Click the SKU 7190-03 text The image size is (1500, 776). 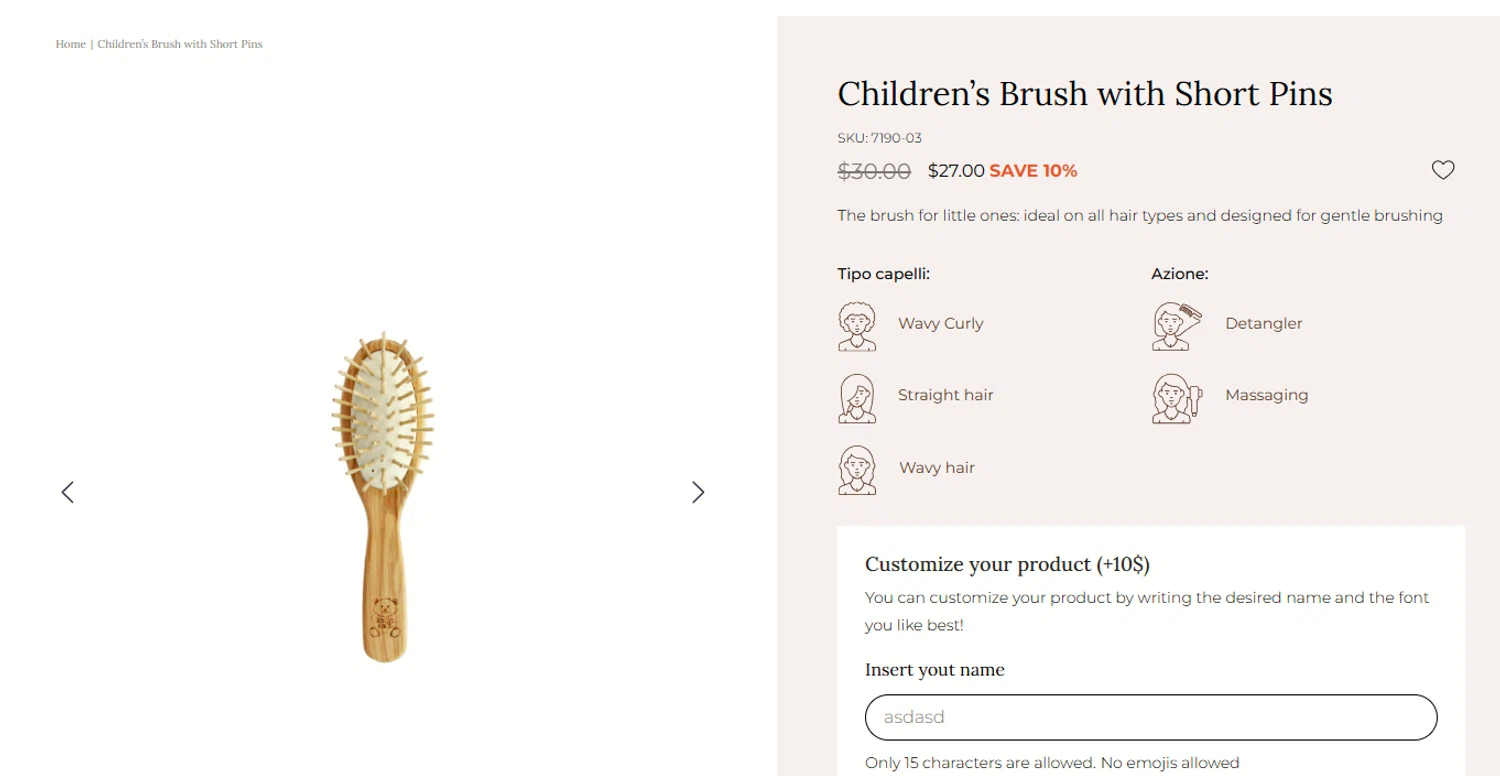point(879,138)
